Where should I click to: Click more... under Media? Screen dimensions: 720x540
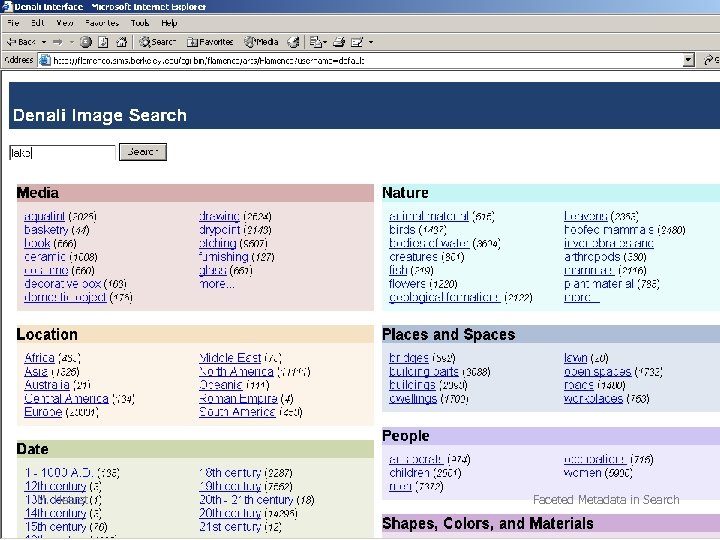point(216,284)
